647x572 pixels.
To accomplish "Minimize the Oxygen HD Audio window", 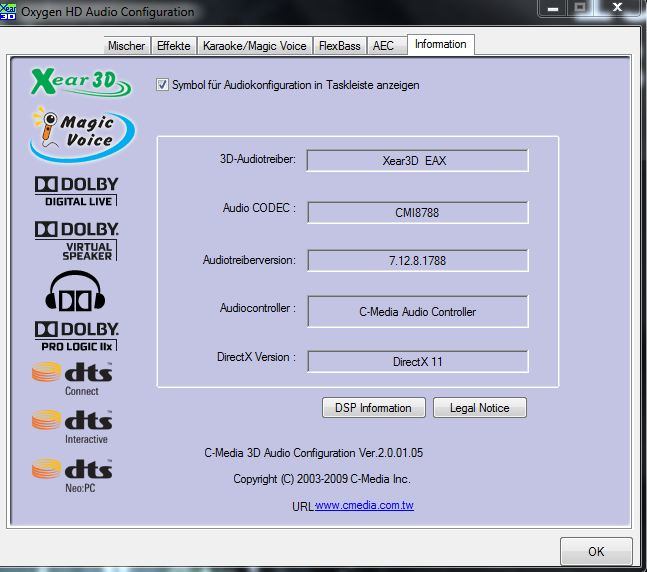I will click(x=553, y=8).
